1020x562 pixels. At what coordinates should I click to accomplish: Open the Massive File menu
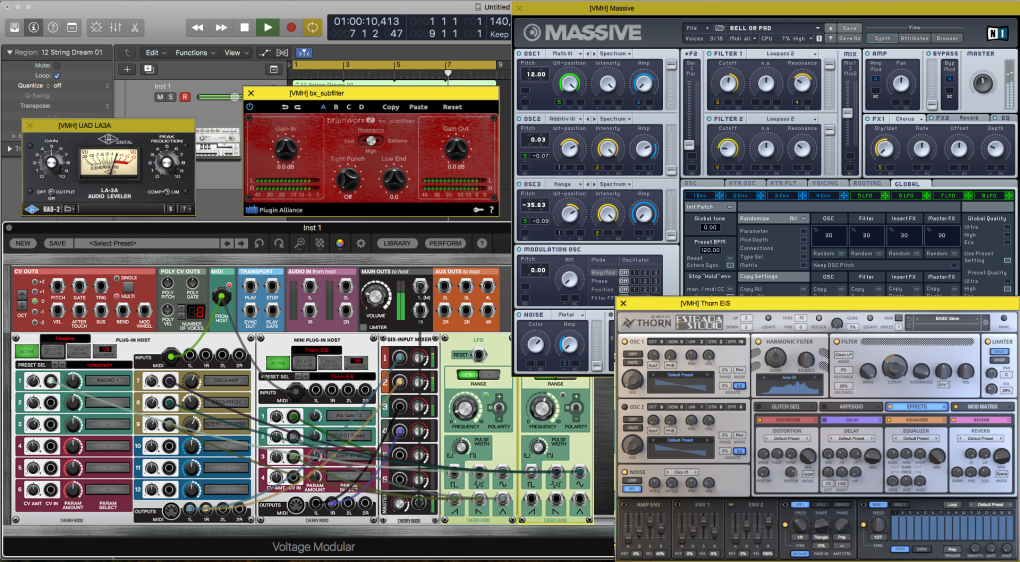point(695,28)
